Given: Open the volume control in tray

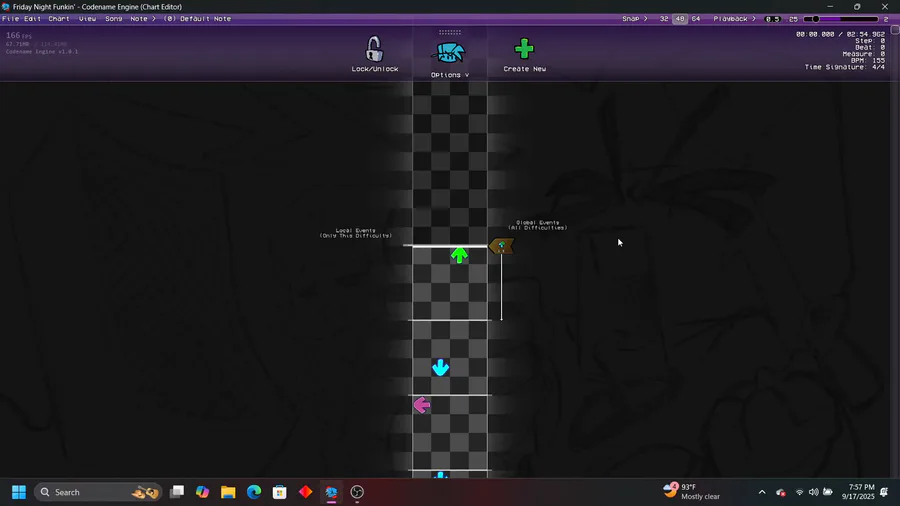Looking at the screenshot, I should [x=813, y=492].
